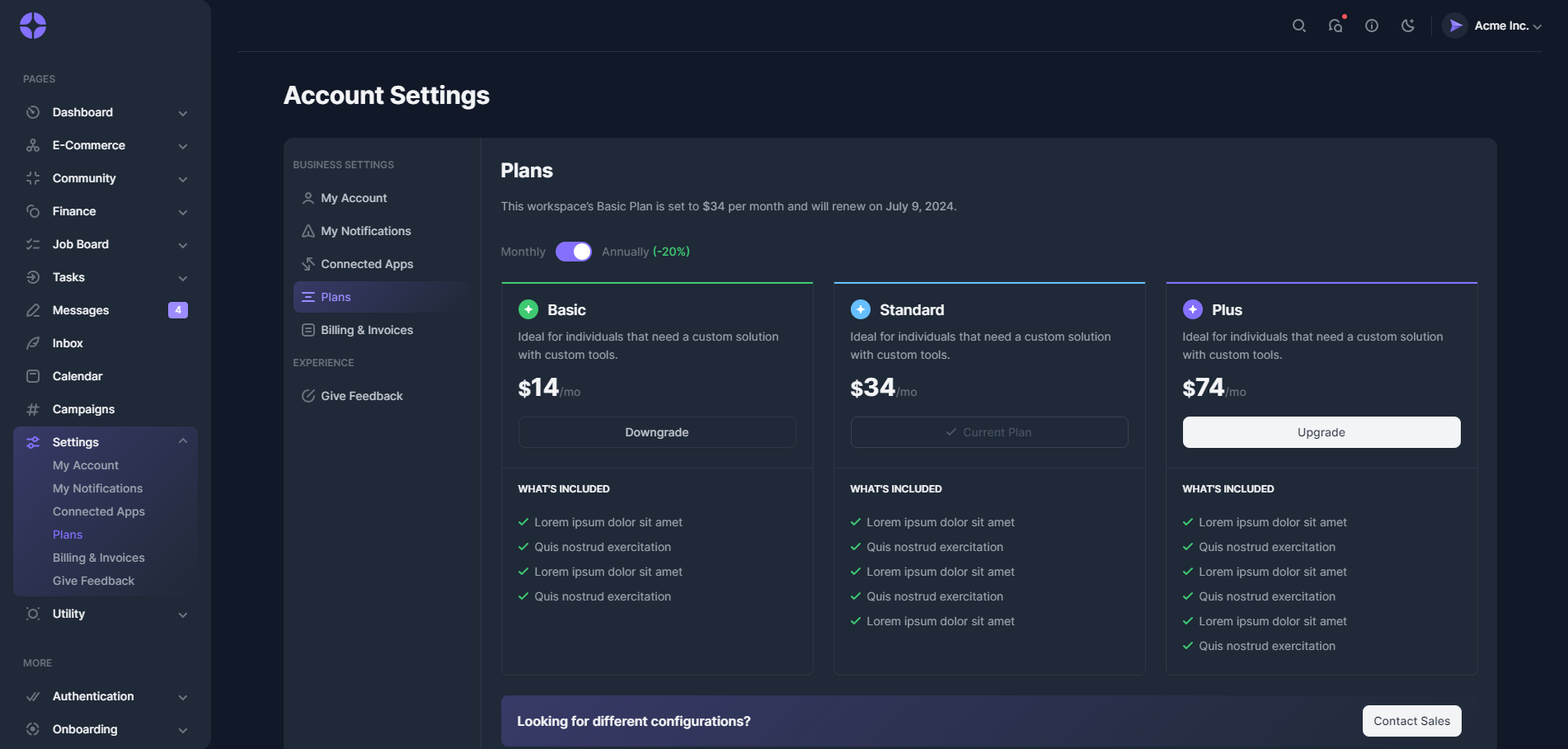Click the checkmark beside Quis nostrud exercitation in Basic
1568x749 pixels.
(524, 547)
